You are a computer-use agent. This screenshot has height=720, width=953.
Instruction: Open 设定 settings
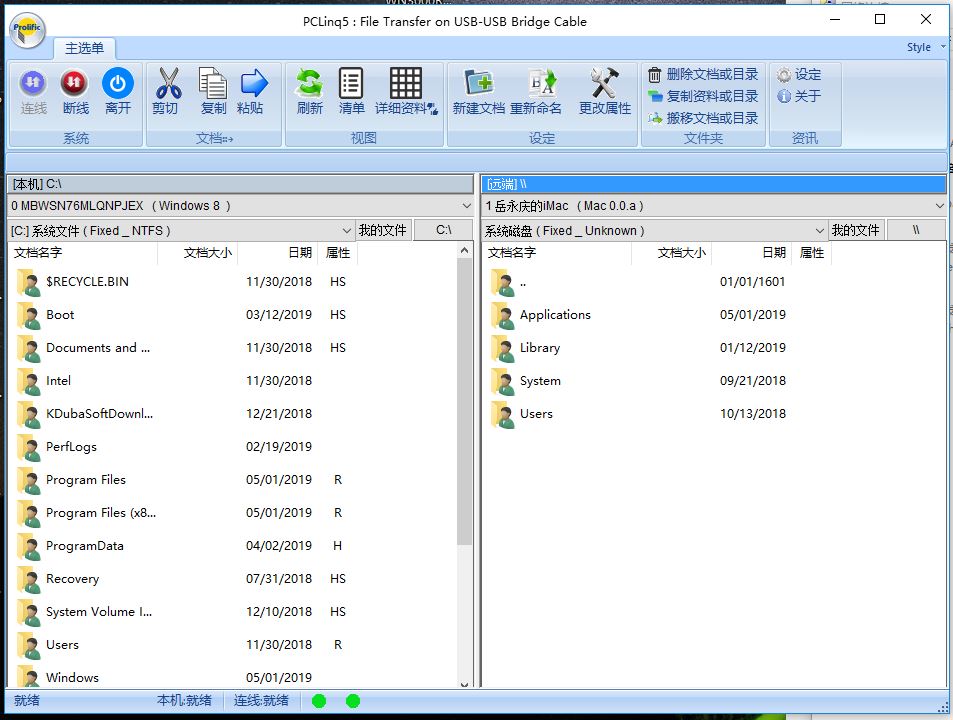point(799,75)
